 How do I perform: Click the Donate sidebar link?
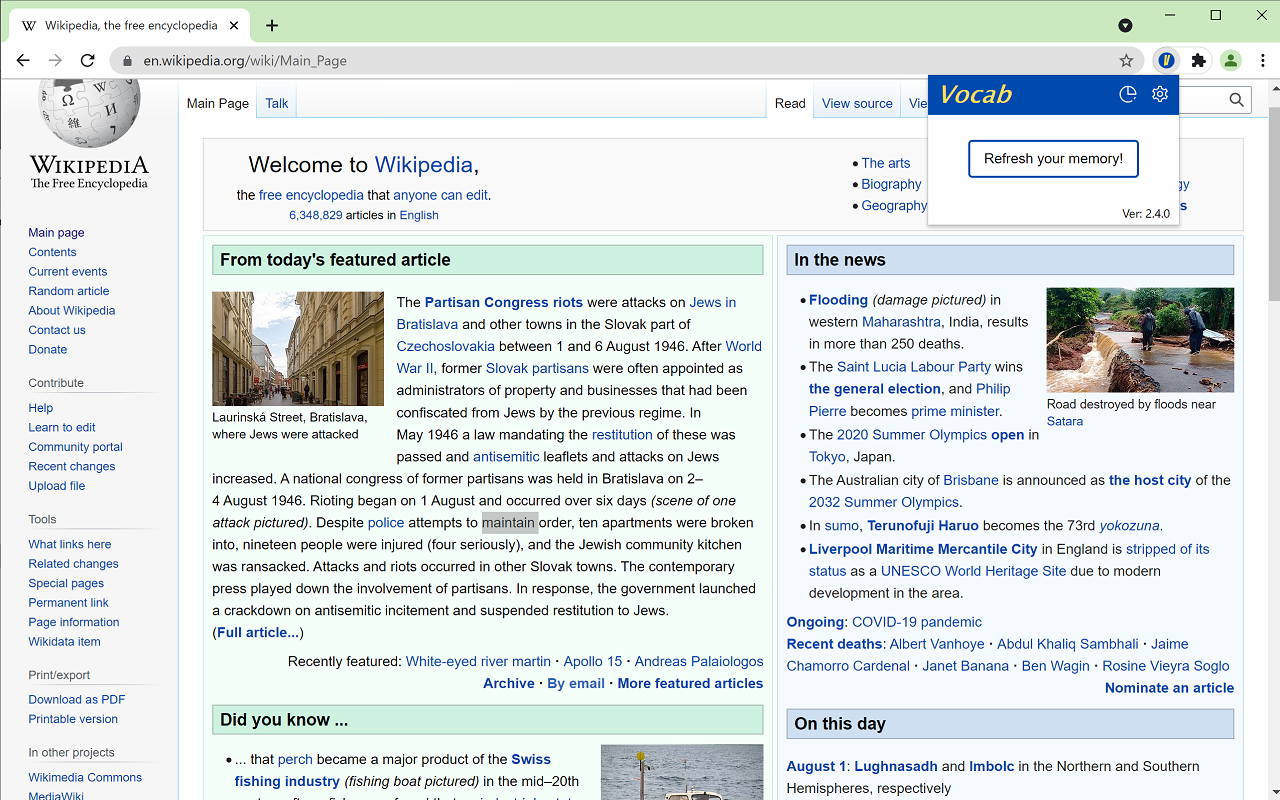(48, 350)
